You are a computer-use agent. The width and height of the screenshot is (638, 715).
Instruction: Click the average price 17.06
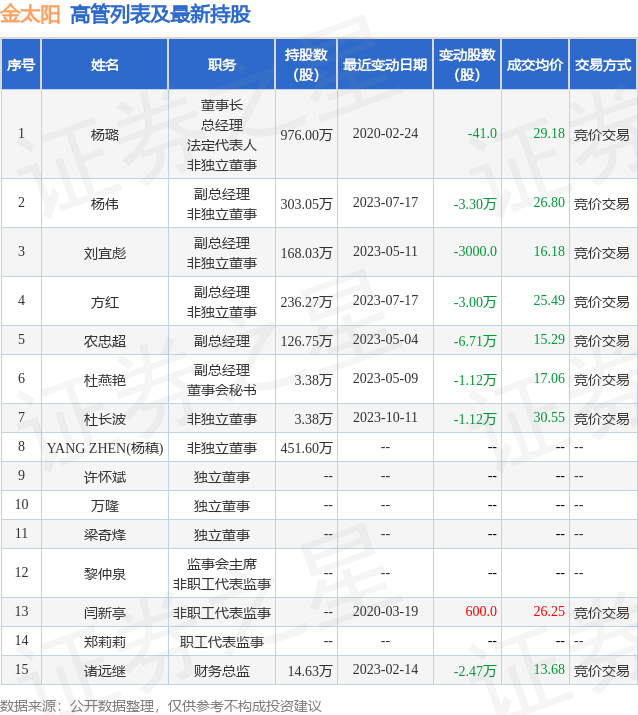coord(549,378)
